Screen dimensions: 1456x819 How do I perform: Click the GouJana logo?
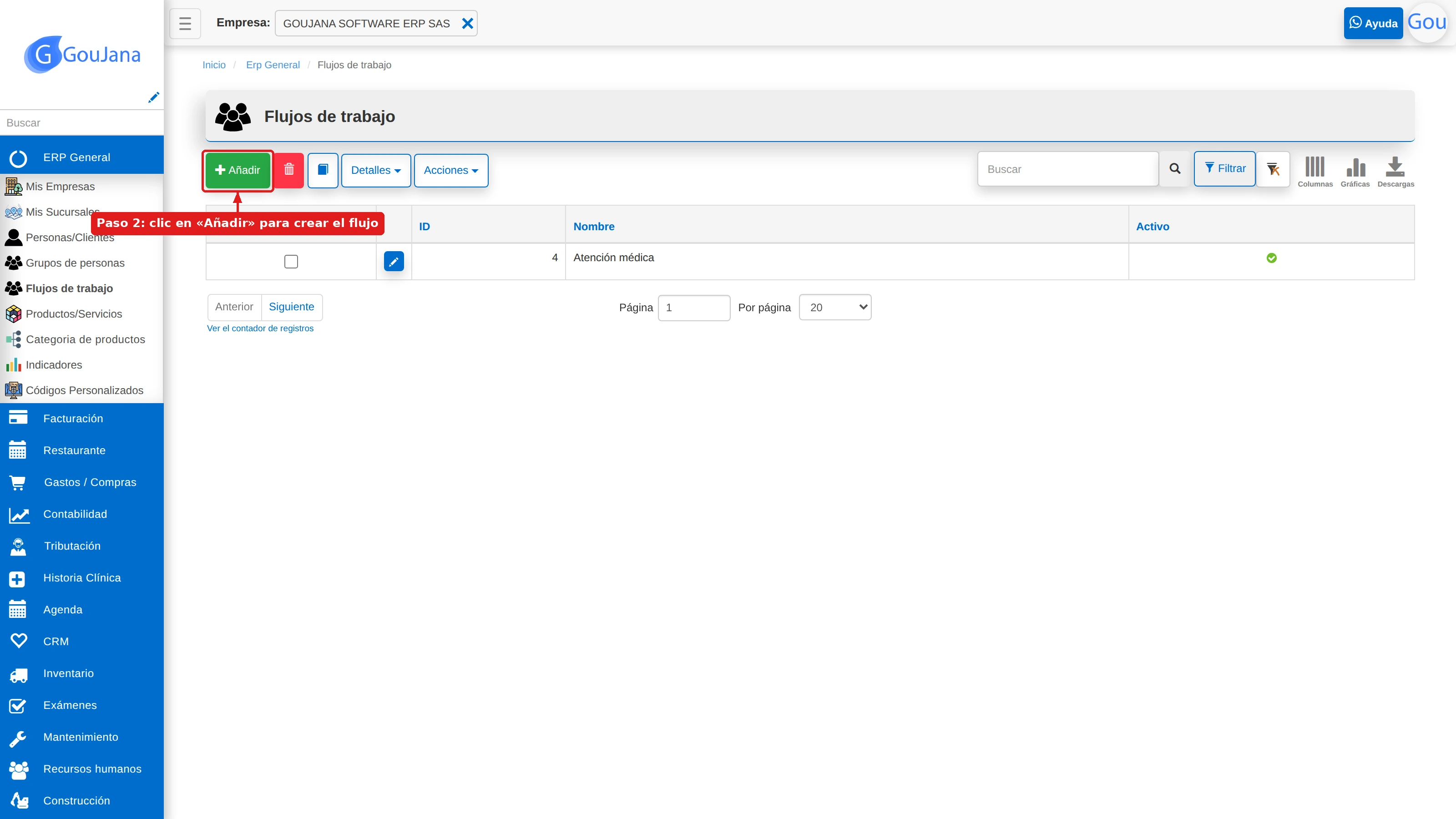click(82, 54)
